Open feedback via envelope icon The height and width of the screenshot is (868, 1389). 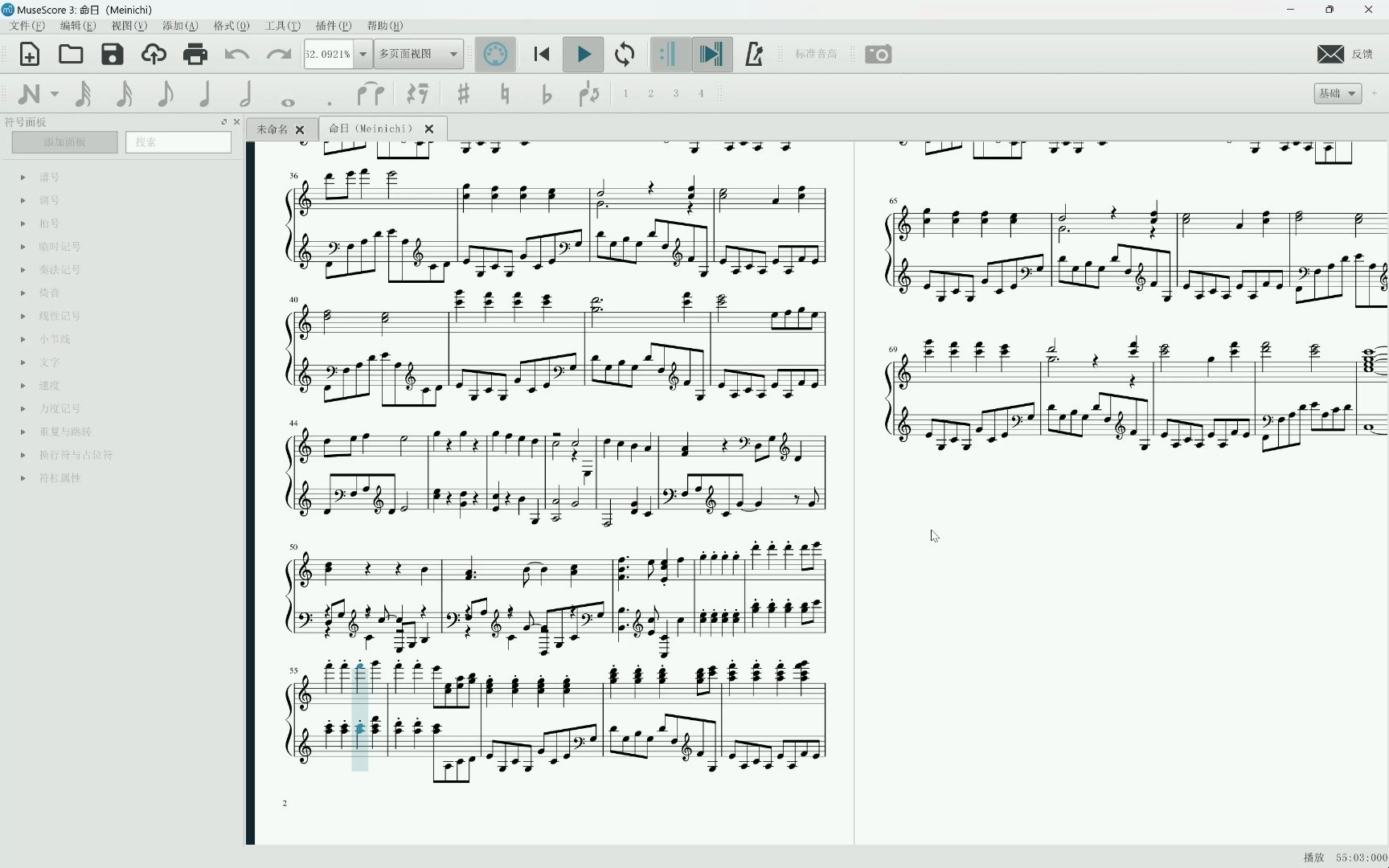point(1330,54)
